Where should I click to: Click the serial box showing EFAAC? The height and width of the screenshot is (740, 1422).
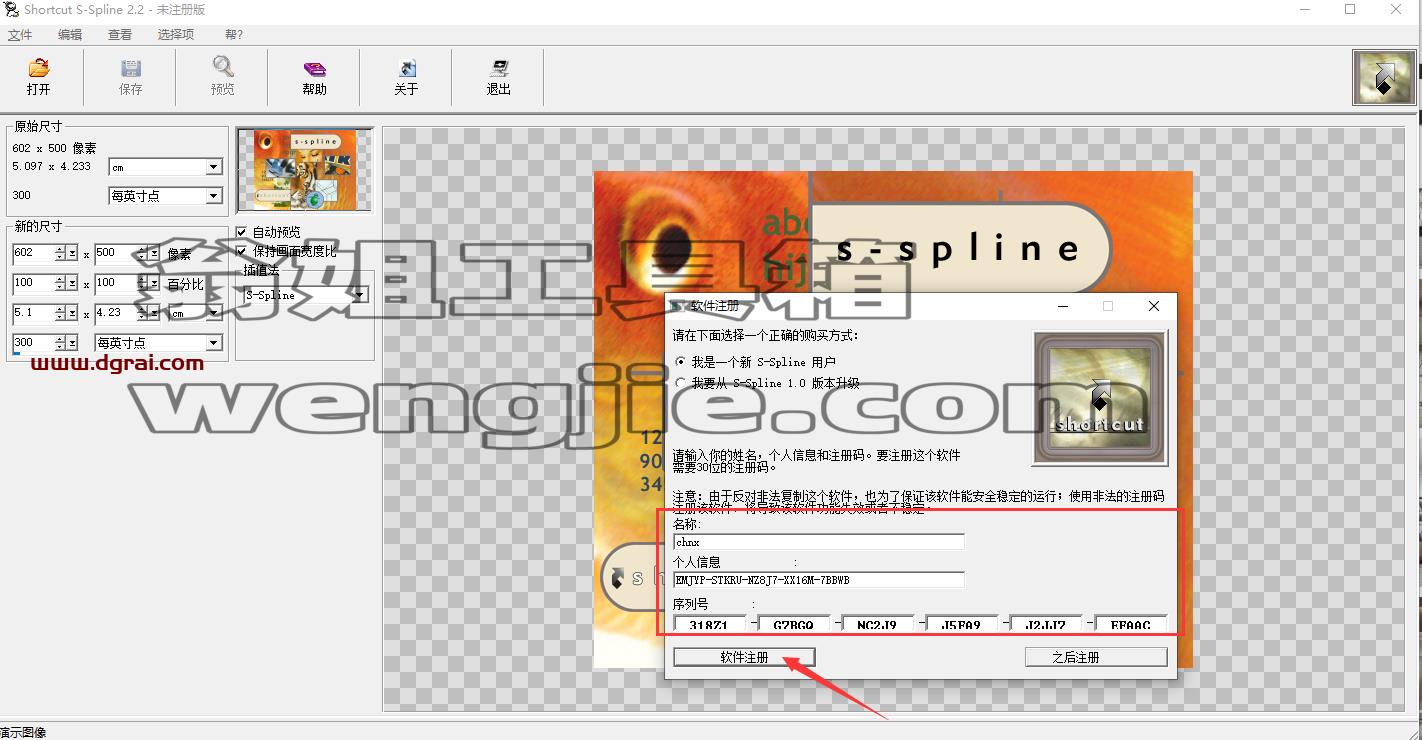(x=1130, y=624)
